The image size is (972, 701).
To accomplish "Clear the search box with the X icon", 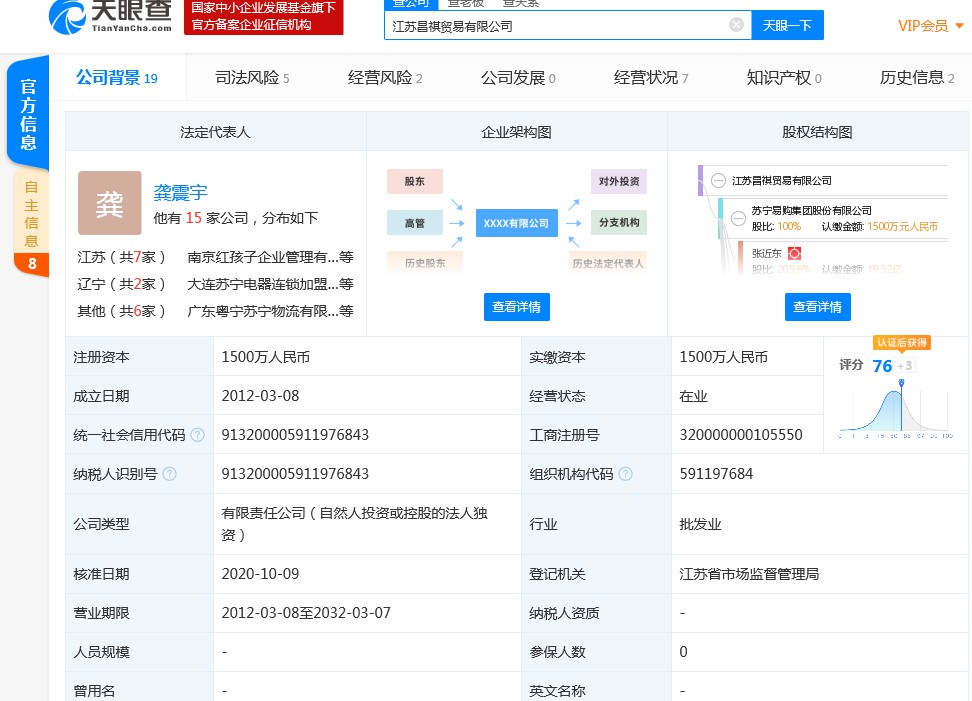I will coord(736,25).
